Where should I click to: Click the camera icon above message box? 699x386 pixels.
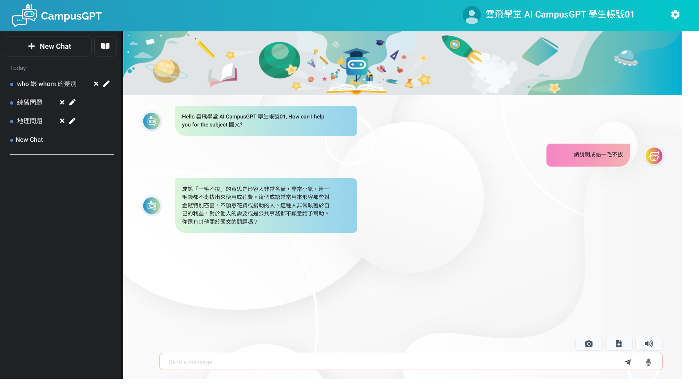[588, 344]
